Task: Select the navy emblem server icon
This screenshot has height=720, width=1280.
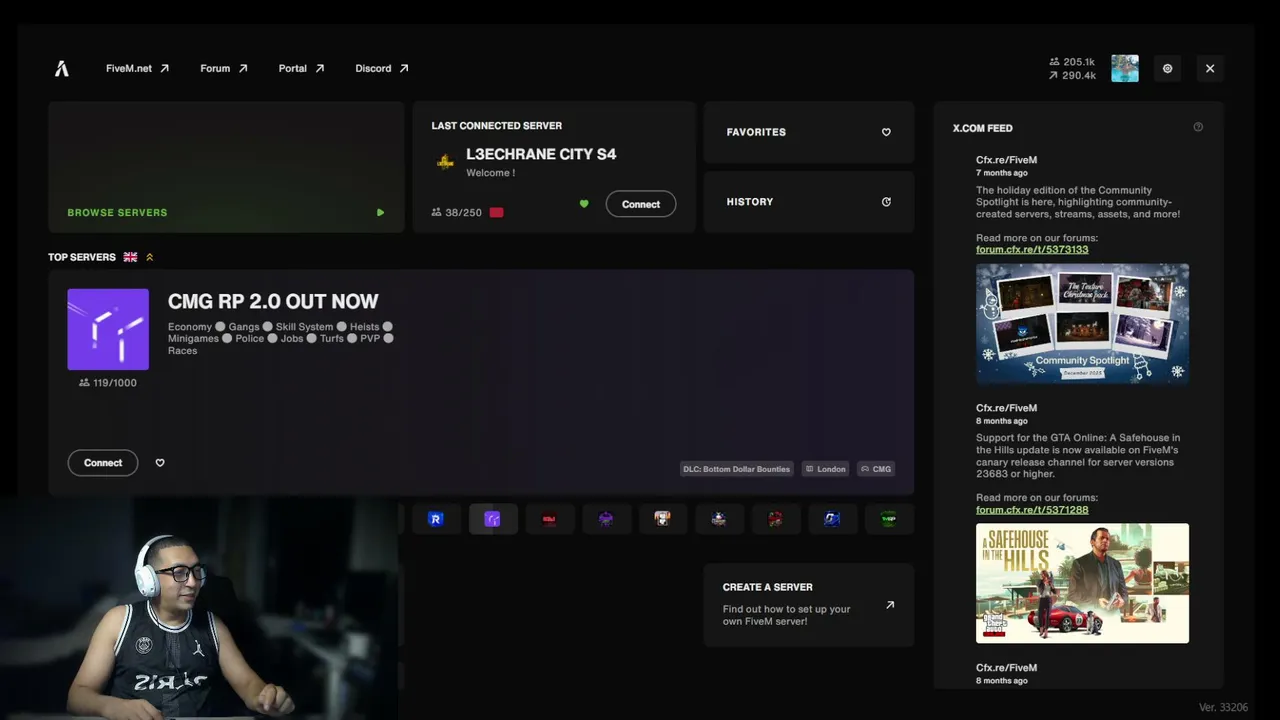Action: click(x=718, y=519)
